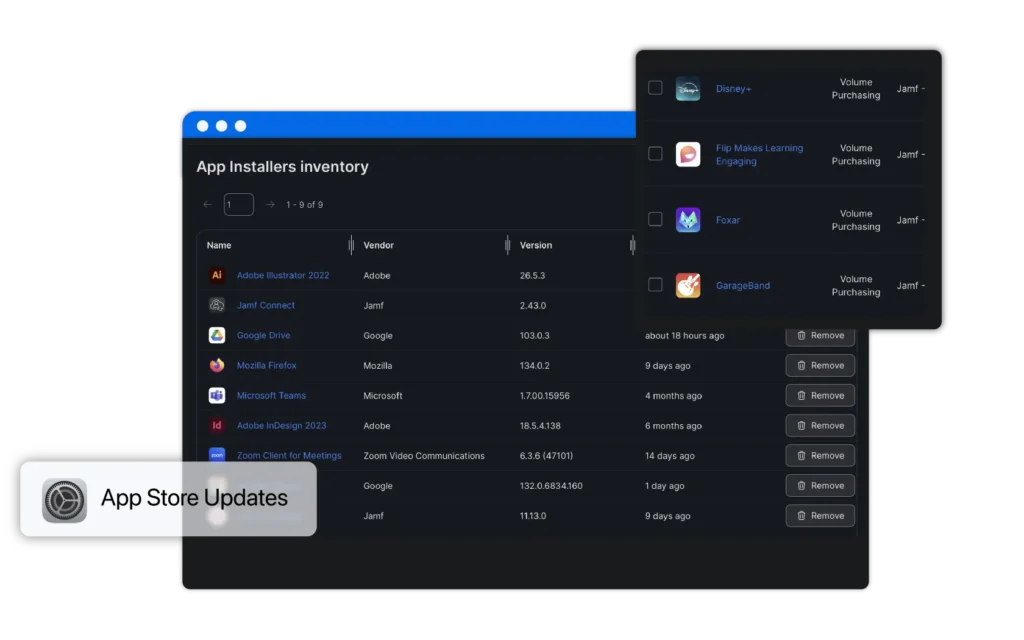Remove Adobe InDesign 2023 from inventory

[x=820, y=426]
